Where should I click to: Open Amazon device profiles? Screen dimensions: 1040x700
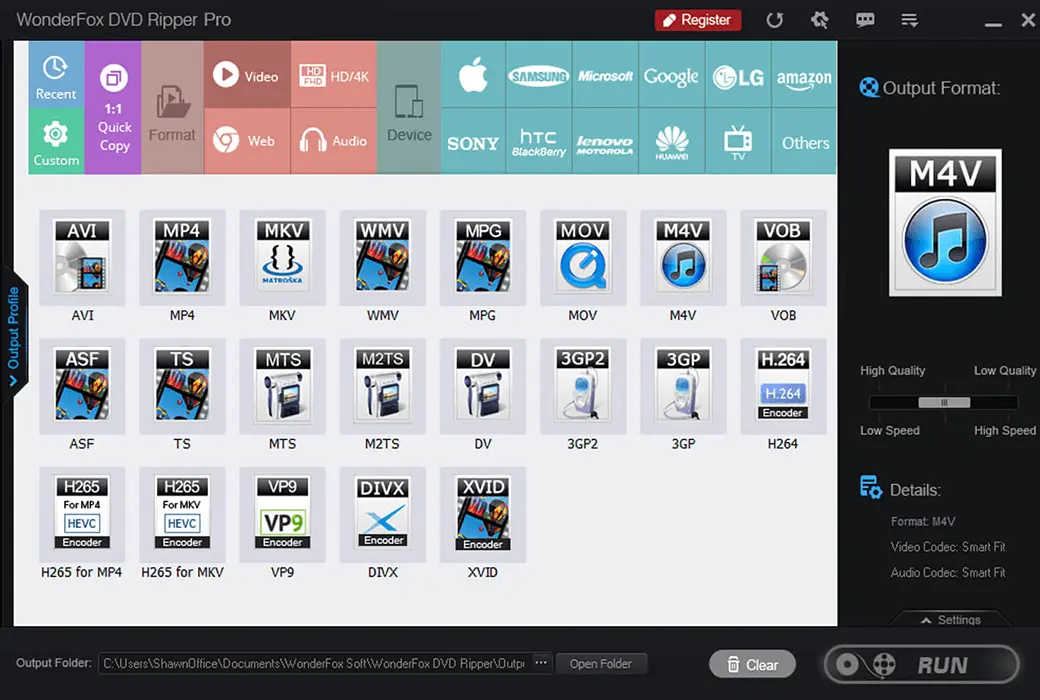coord(804,74)
